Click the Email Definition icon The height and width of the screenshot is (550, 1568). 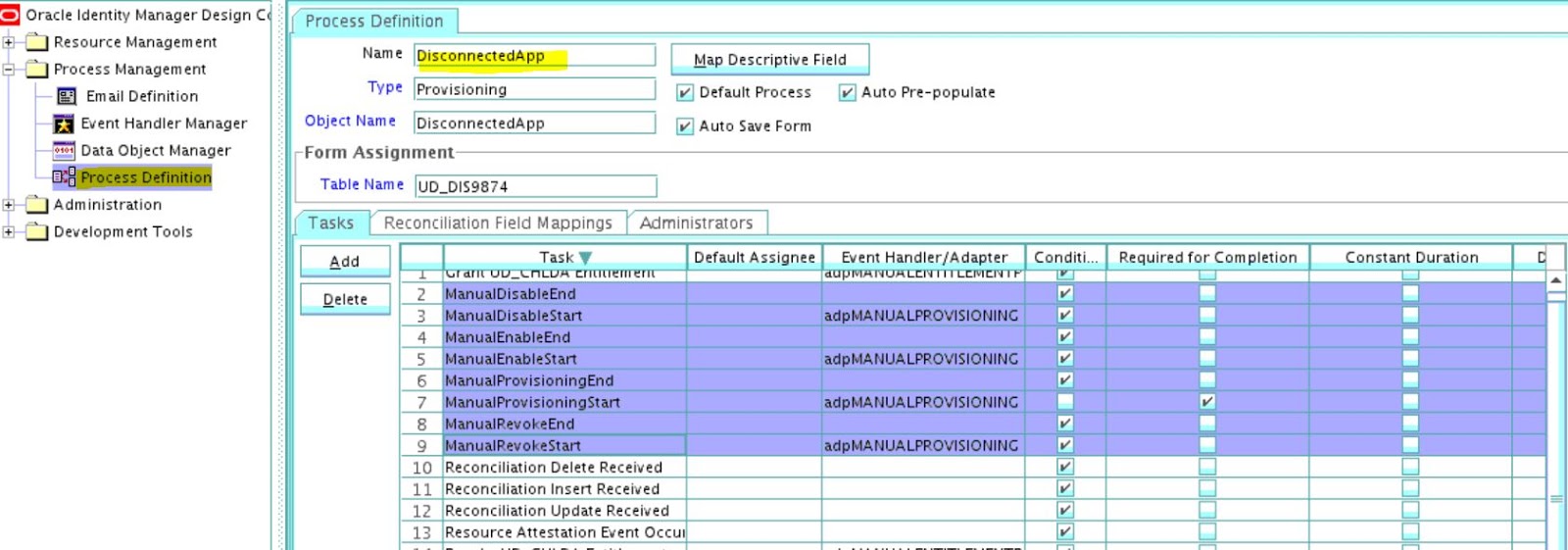click(x=67, y=96)
